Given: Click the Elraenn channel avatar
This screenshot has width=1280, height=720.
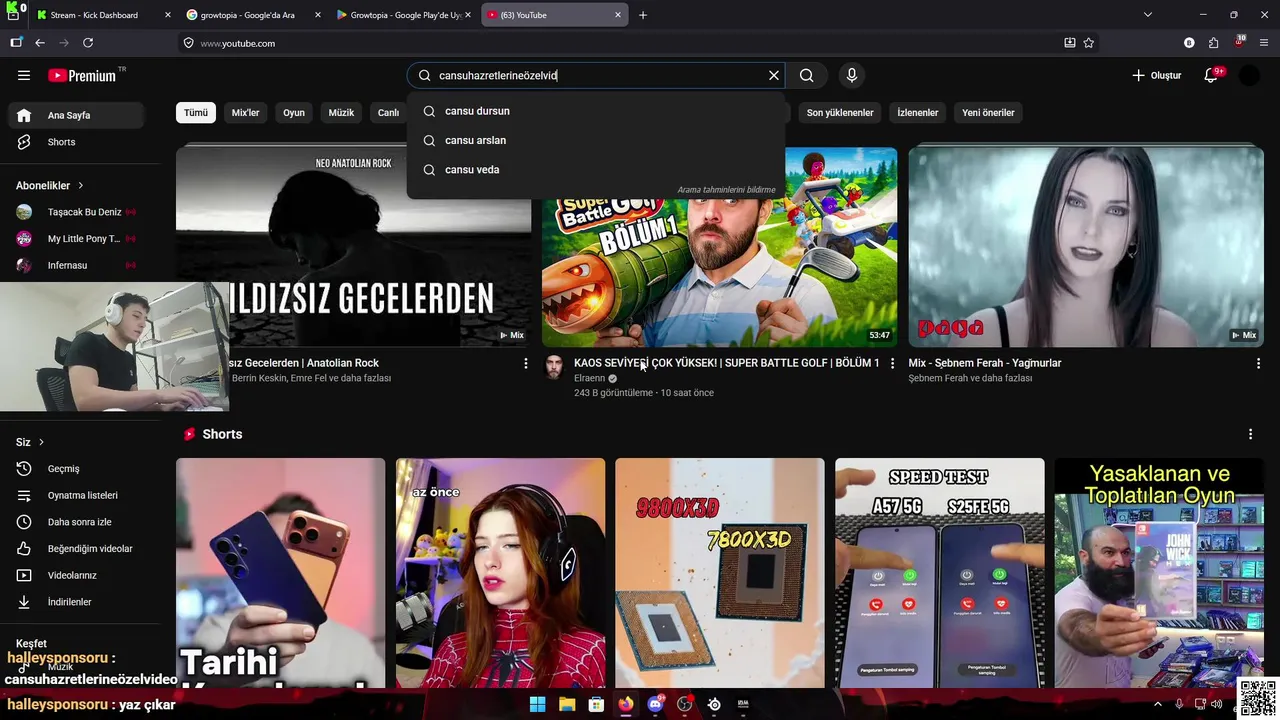Looking at the screenshot, I should 554,367.
